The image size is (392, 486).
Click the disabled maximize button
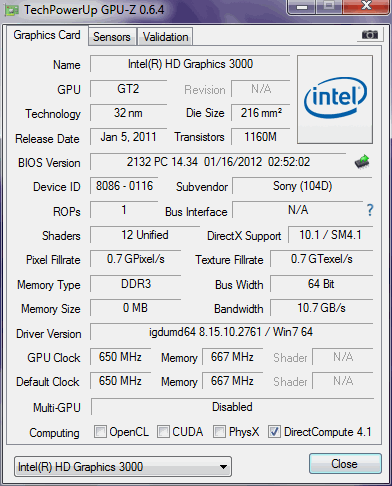click(x=329, y=7)
